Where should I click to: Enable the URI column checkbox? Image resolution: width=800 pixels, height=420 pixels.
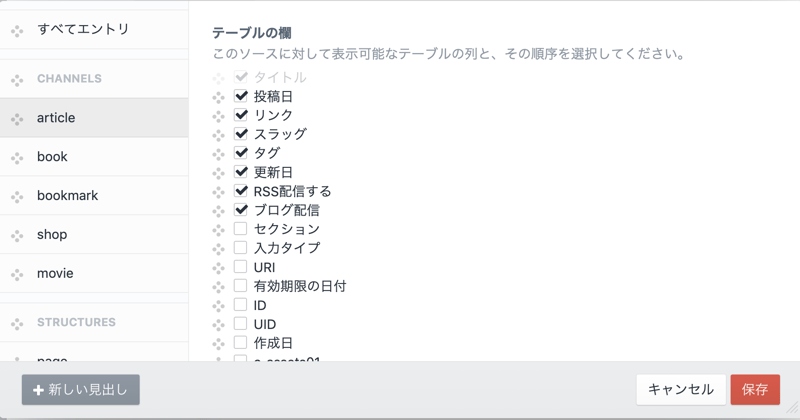[241, 267]
